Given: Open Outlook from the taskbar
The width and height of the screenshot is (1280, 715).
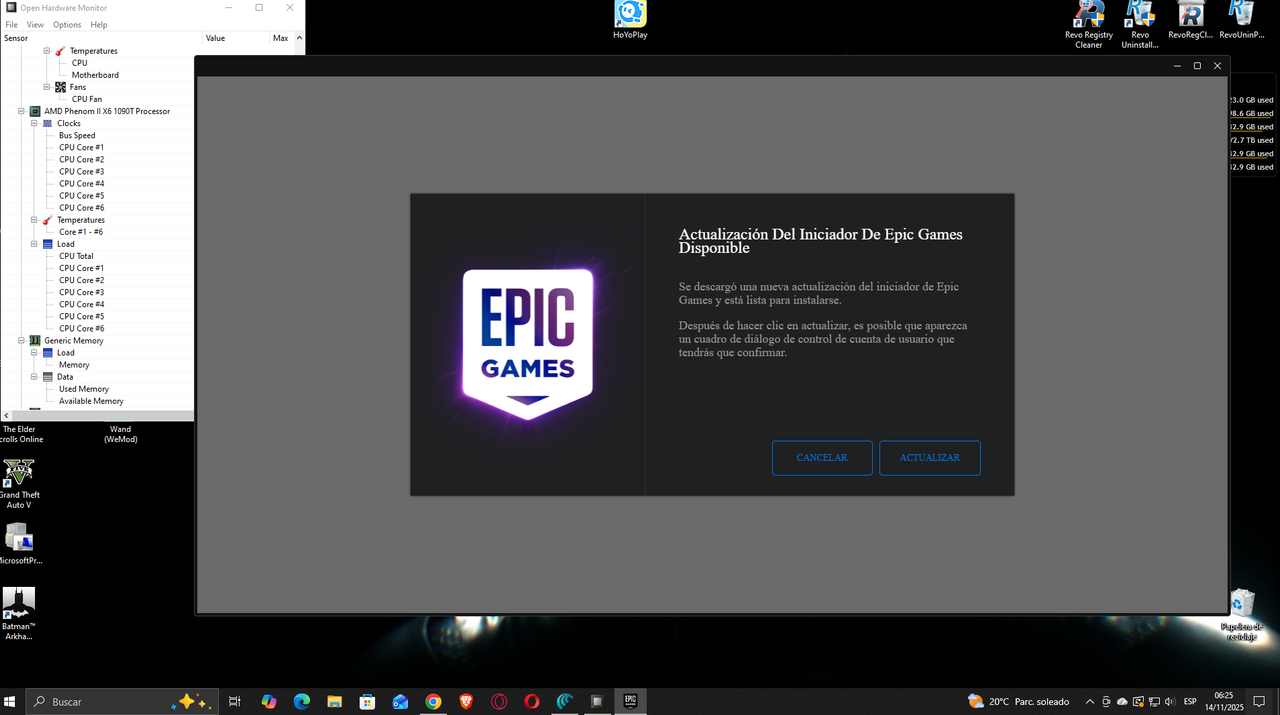Looking at the screenshot, I should (400, 702).
